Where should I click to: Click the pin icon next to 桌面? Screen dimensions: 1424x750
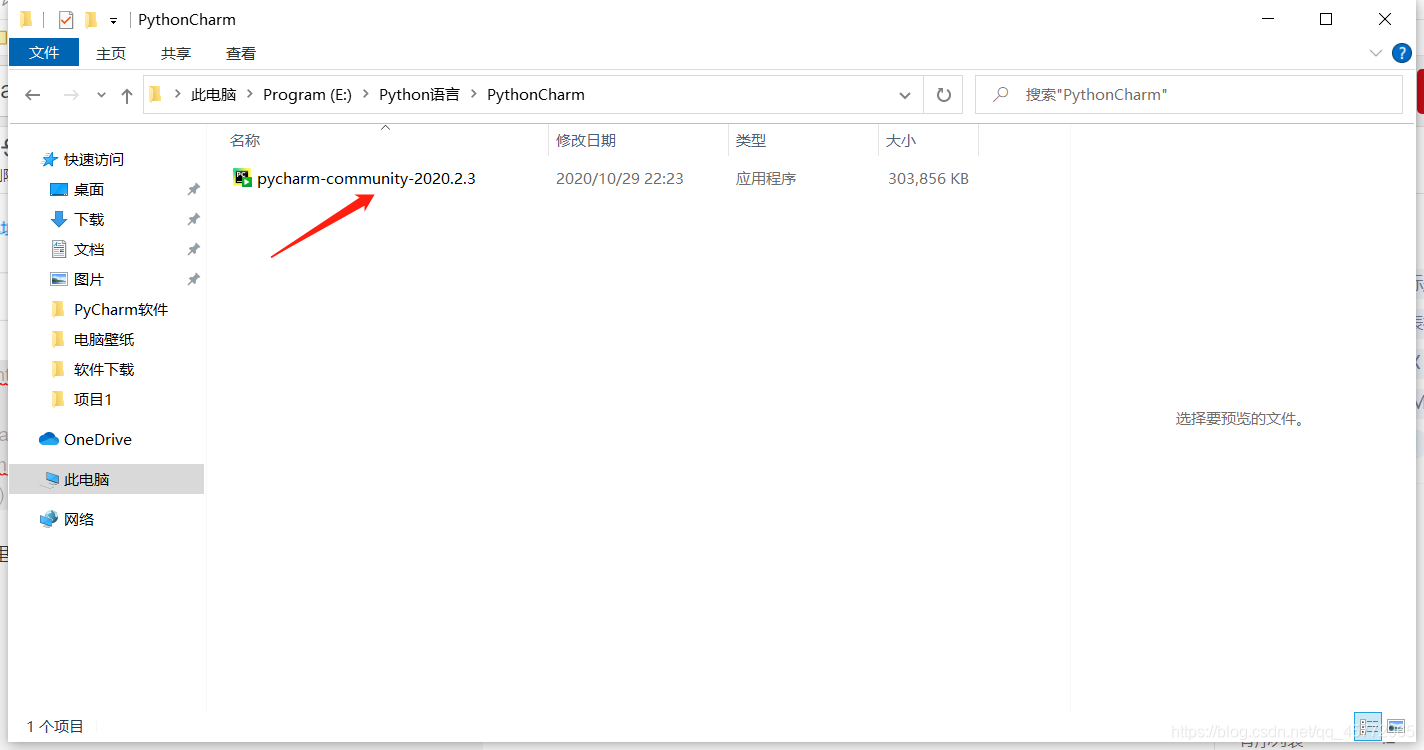coord(194,190)
